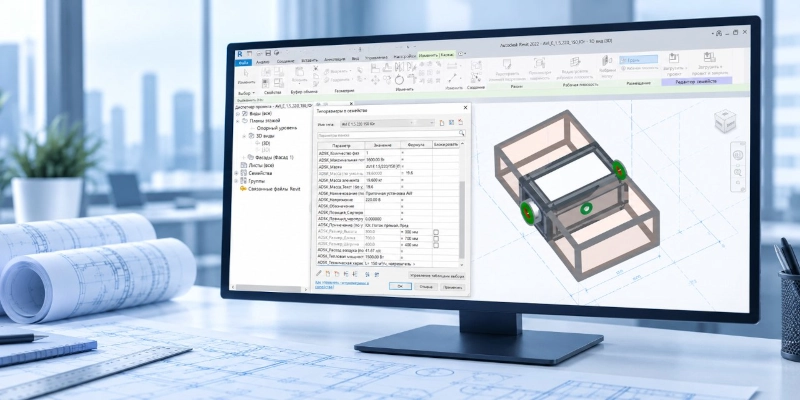Viewport: 800px width, 400px height.
Task: Click the Применить button in the dialog
Action: coord(453,287)
